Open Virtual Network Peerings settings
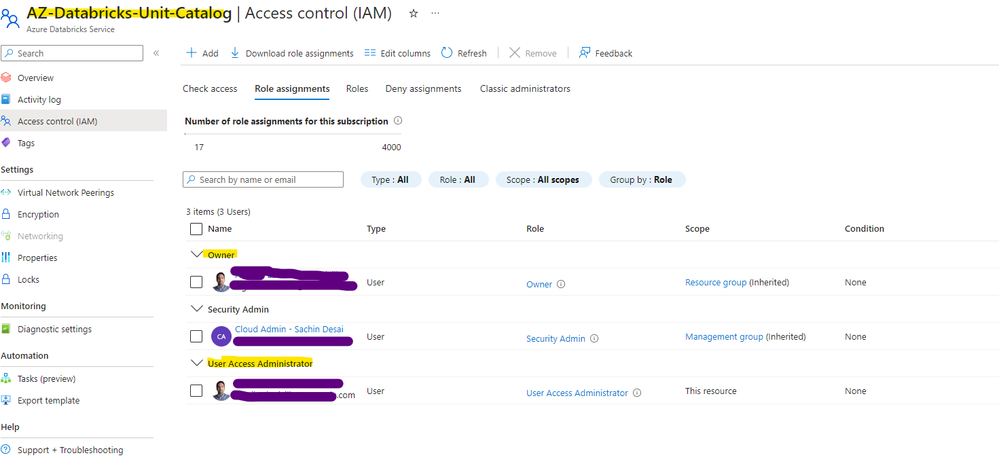The width and height of the screenshot is (999, 456). point(65,193)
